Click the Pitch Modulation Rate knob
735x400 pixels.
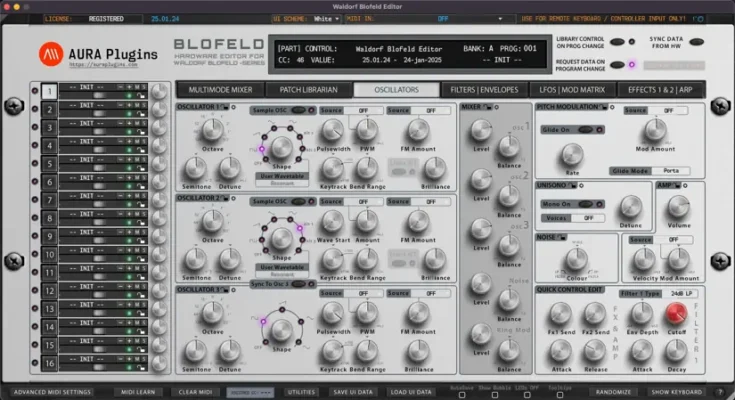click(571, 153)
